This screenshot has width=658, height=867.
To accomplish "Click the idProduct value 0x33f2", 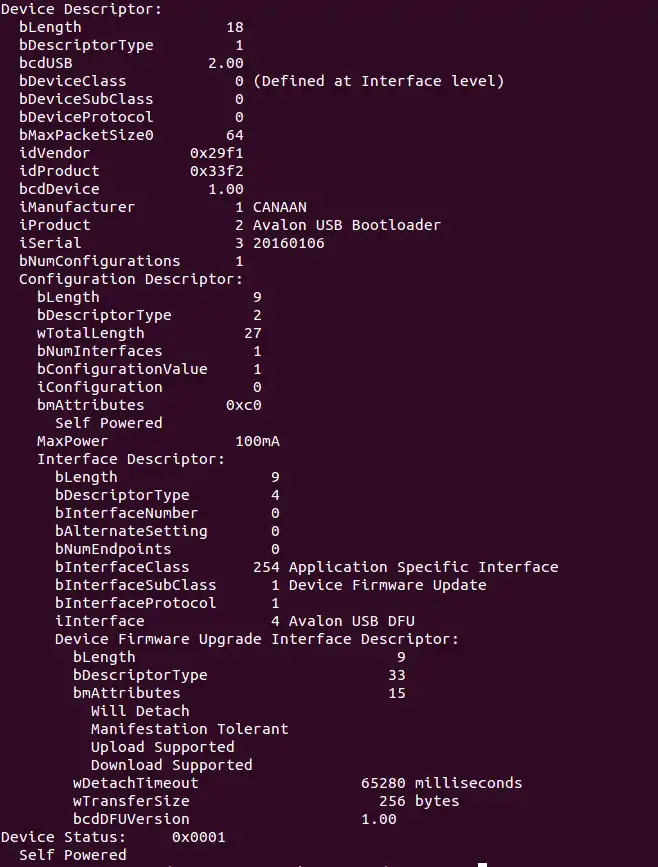I will [x=216, y=171].
